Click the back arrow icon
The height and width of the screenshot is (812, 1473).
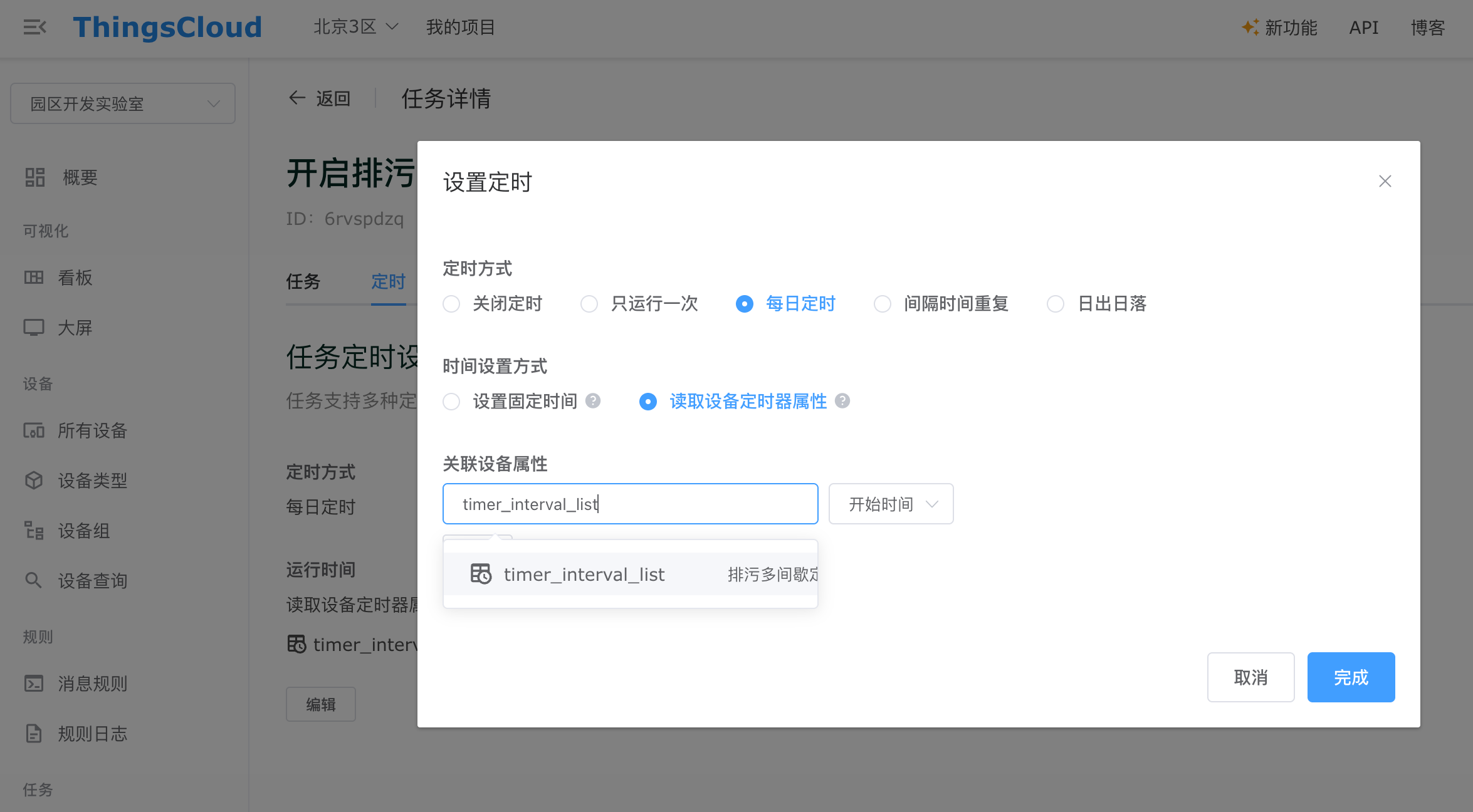[297, 98]
